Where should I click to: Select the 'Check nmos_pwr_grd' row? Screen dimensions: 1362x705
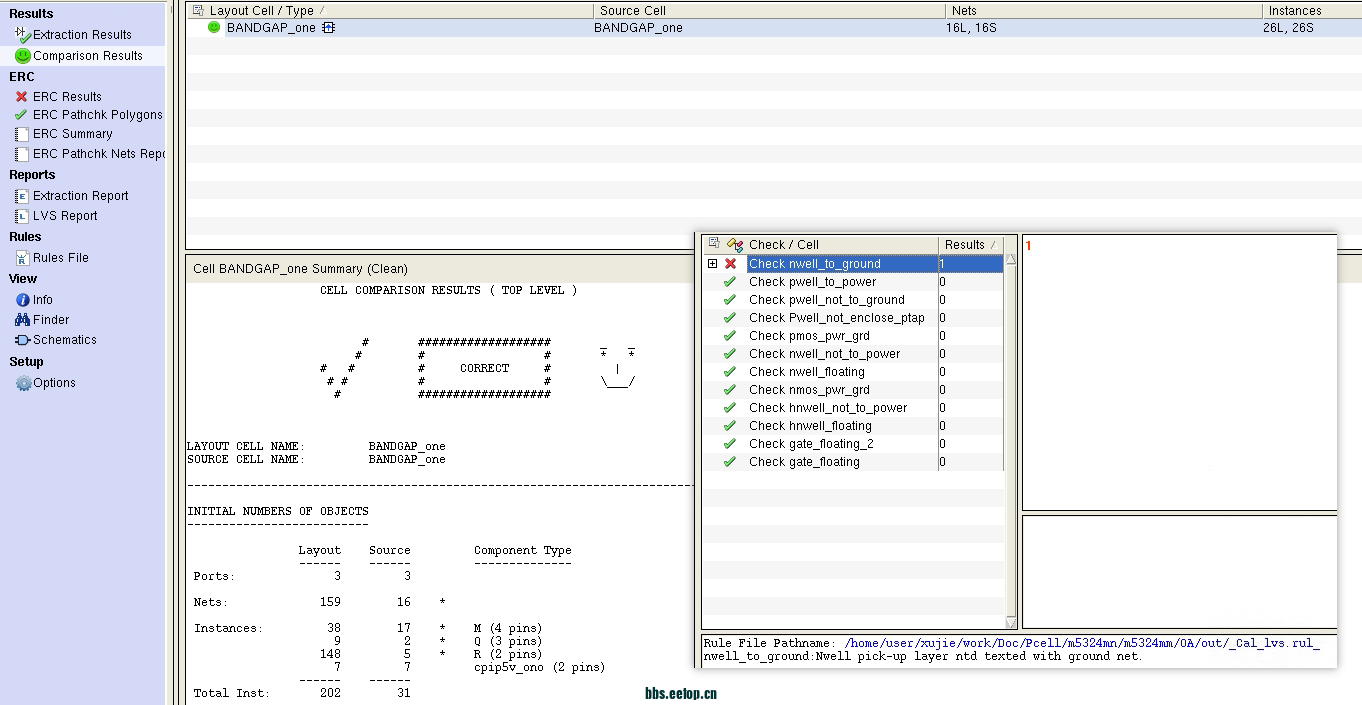point(853,390)
